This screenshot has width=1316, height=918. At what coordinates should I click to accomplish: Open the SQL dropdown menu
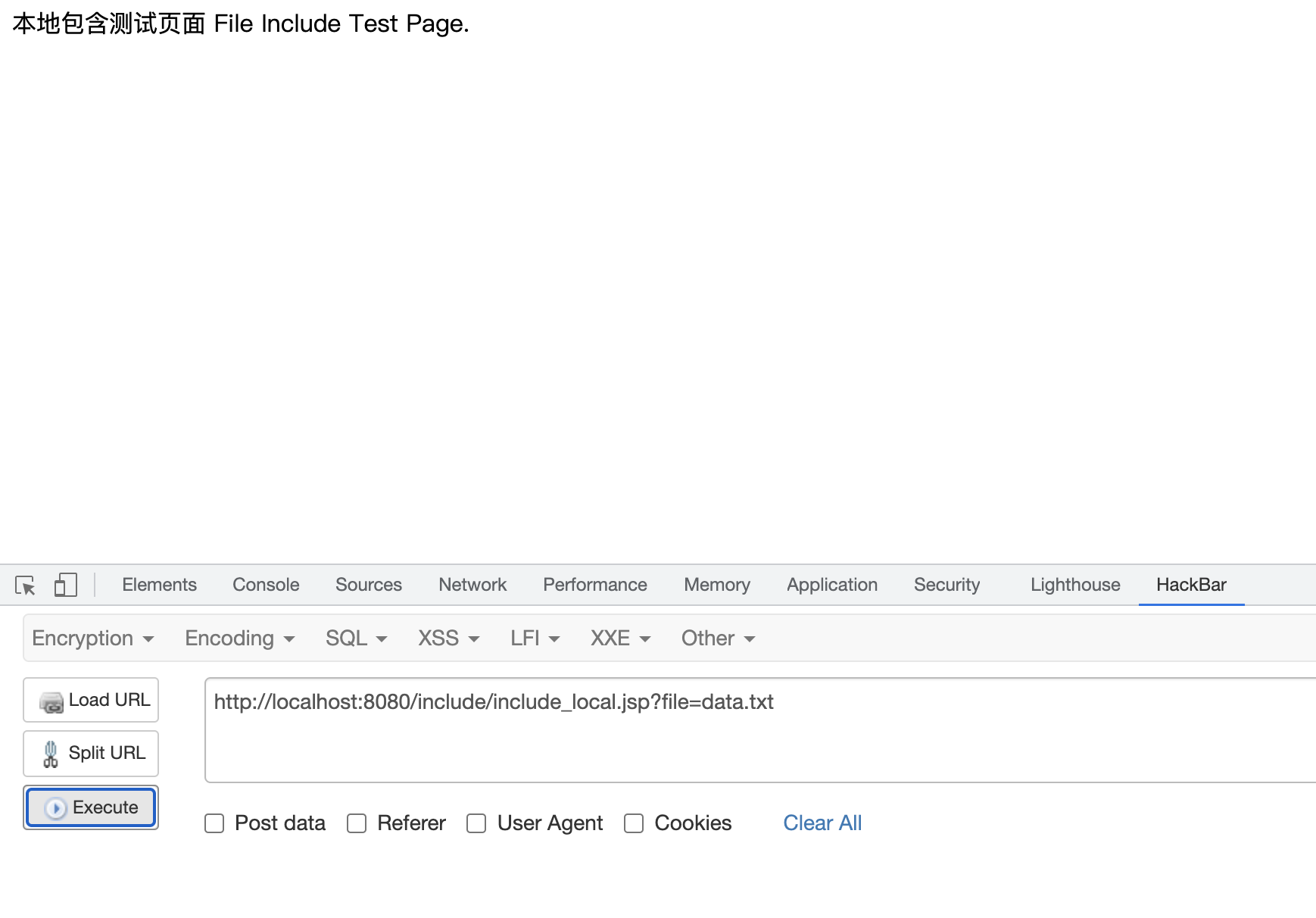pyautogui.click(x=356, y=639)
